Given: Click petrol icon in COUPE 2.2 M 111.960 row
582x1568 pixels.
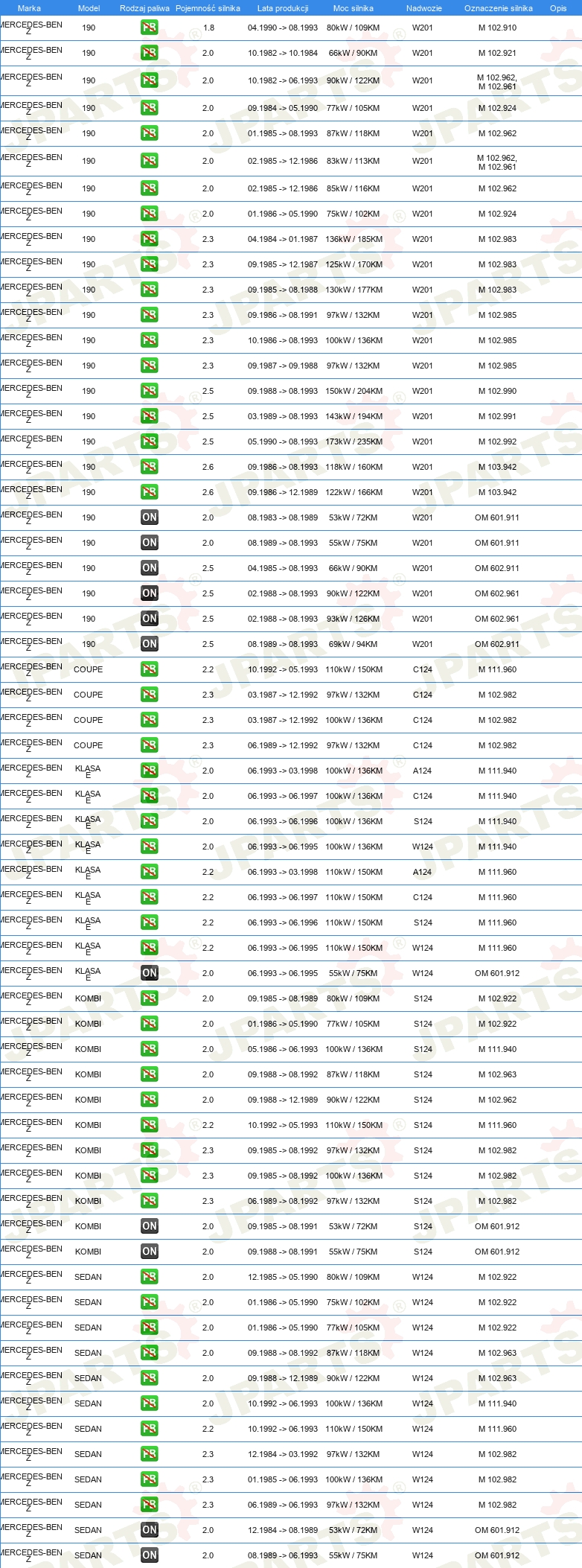Looking at the screenshot, I should click(150, 669).
